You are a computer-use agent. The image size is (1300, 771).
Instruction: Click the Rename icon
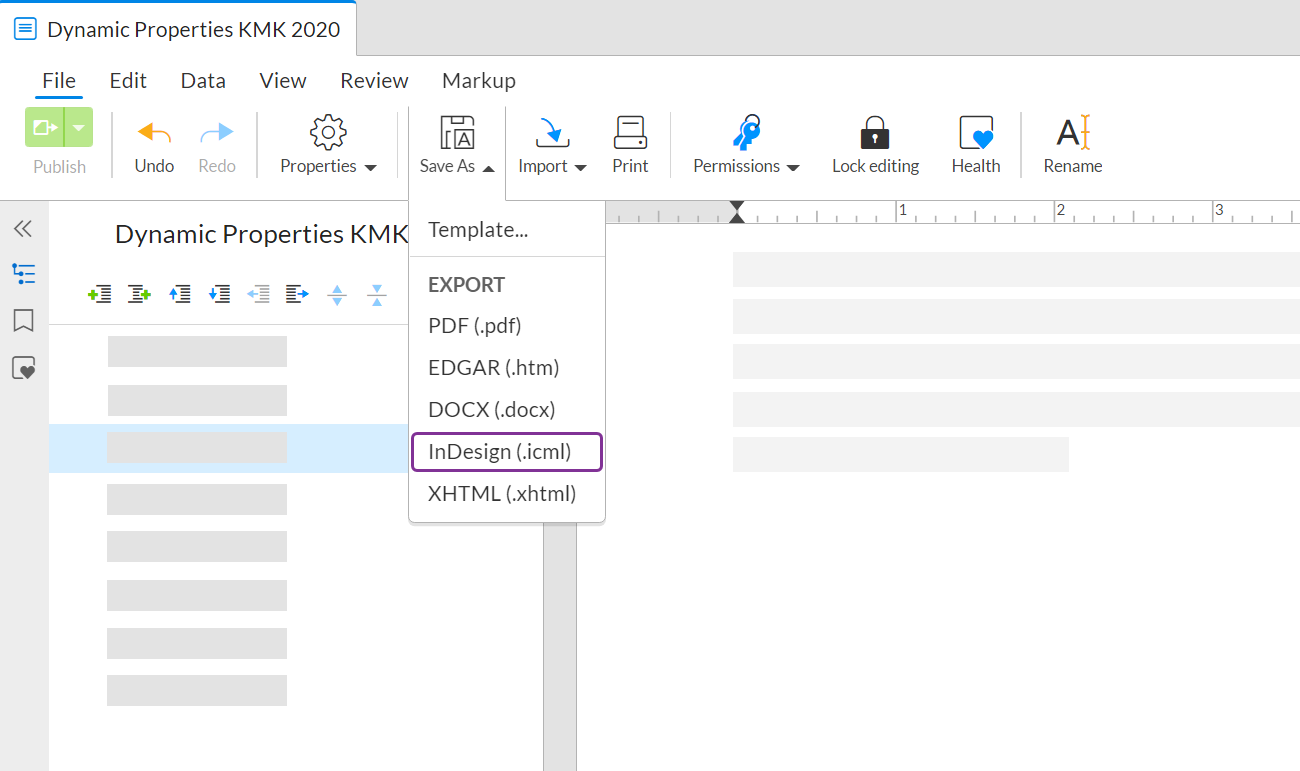[x=1072, y=133]
